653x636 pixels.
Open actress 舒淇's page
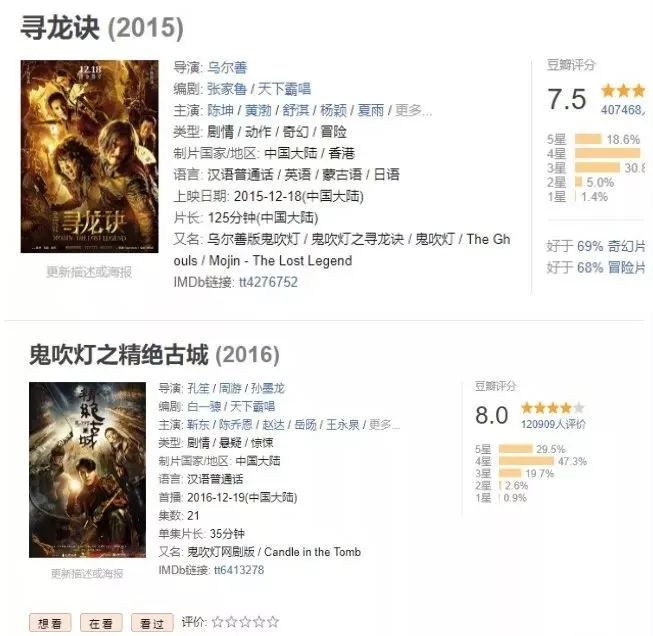point(296,110)
